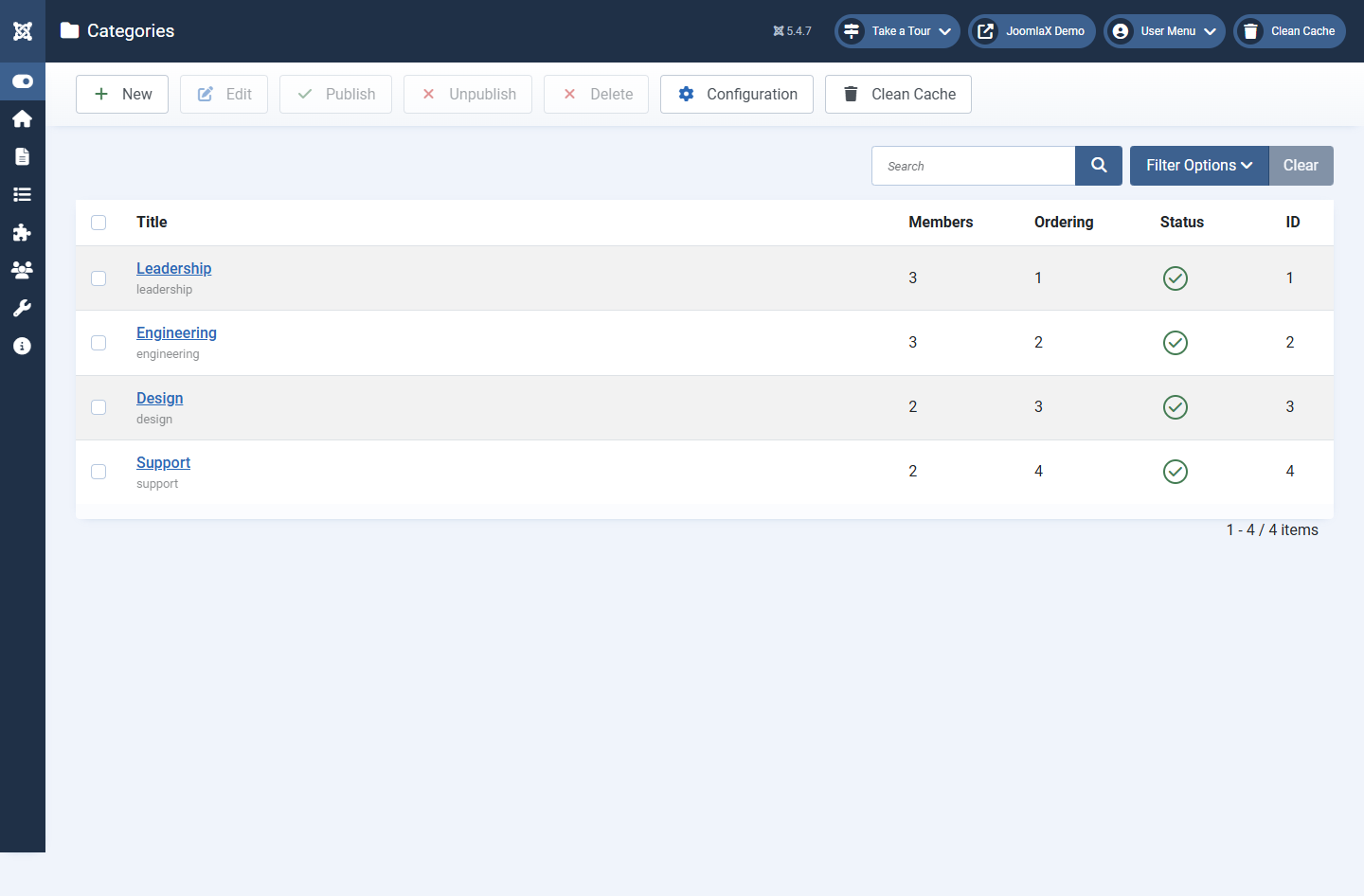Click the Joomla 5.4.7 version label
The image size is (1364, 896).
click(792, 31)
